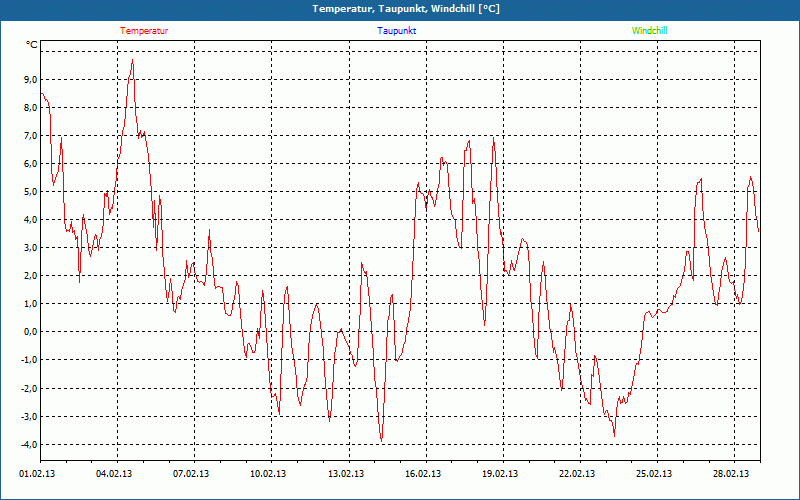Click the °C axis unit label

(x=32, y=45)
